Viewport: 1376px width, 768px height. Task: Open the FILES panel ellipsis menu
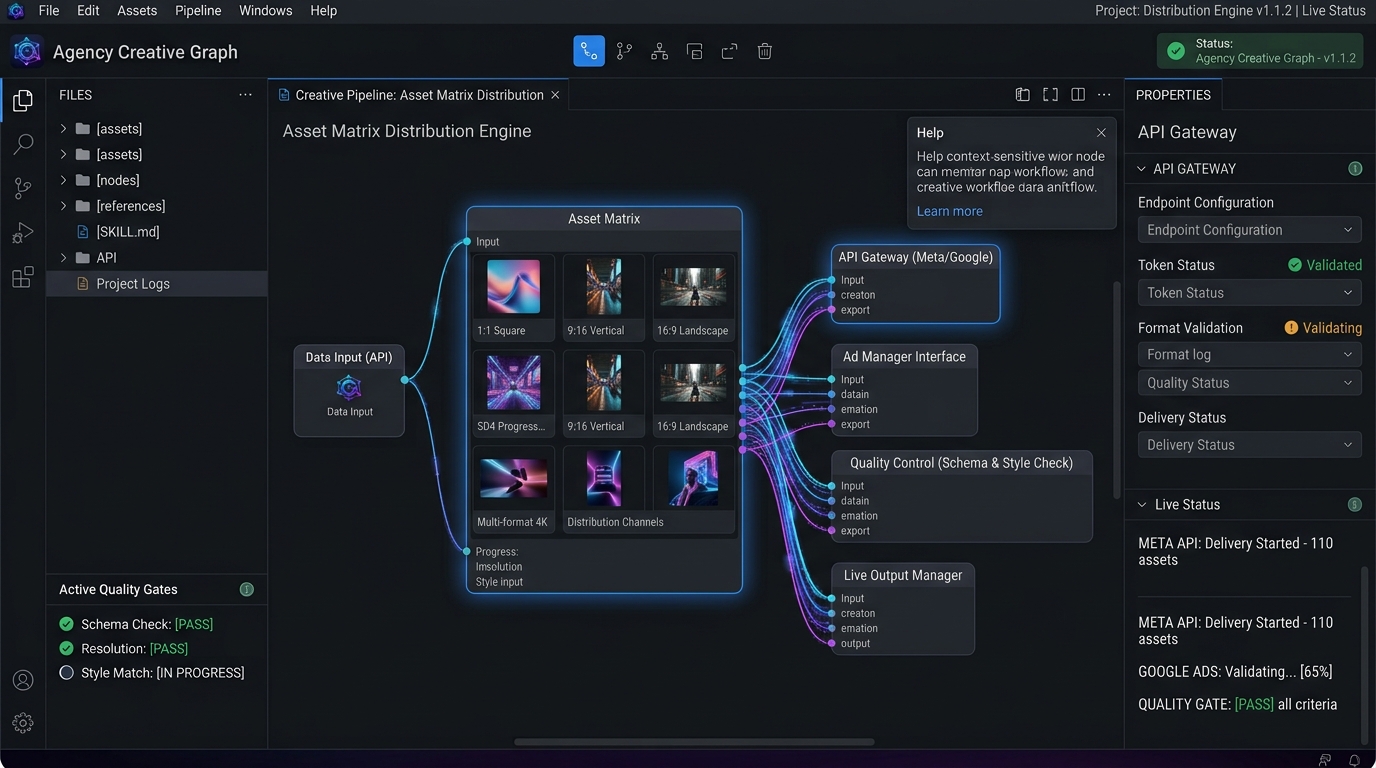[x=245, y=95]
